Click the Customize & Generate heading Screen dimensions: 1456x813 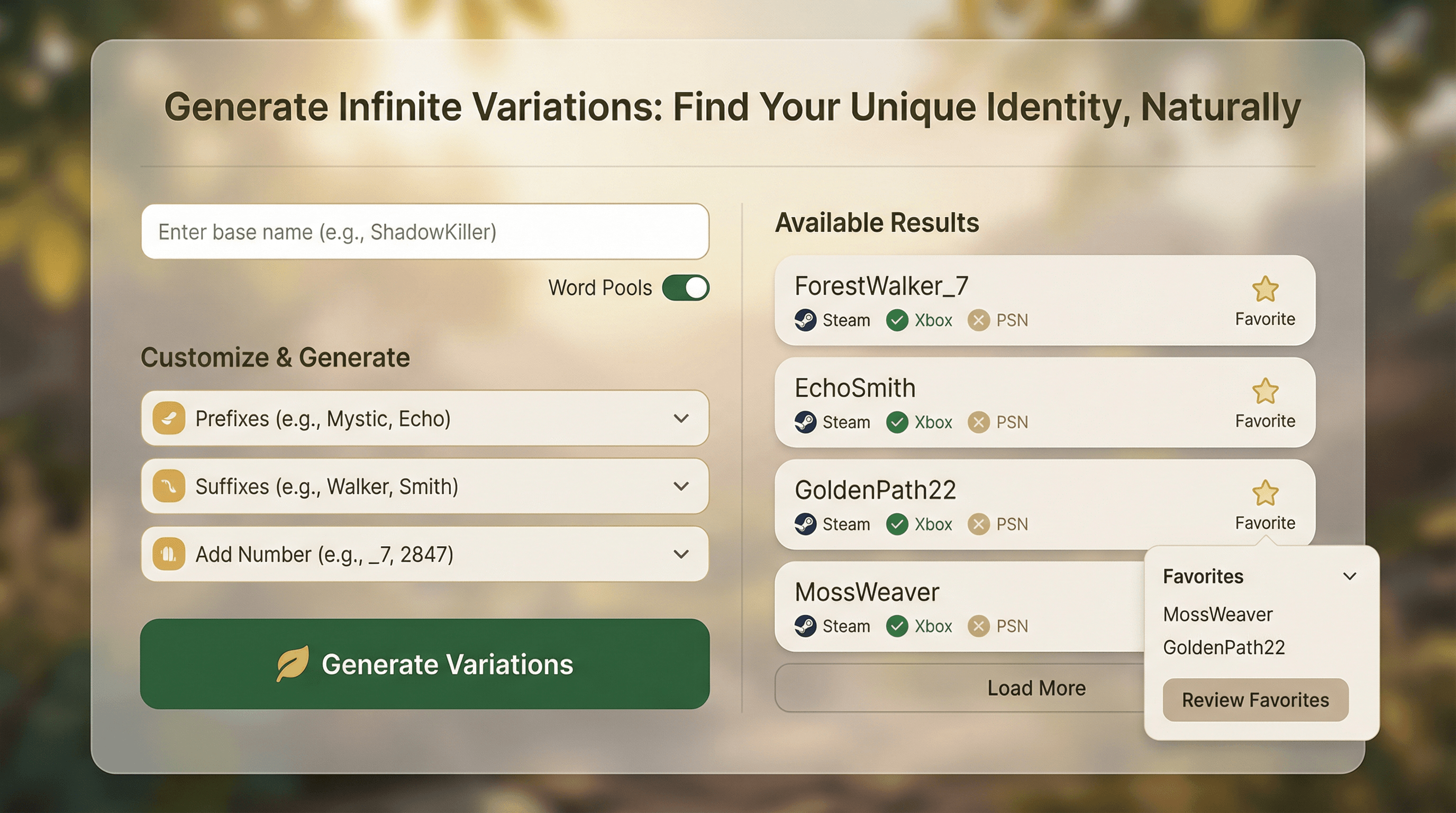pyautogui.click(x=275, y=357)
